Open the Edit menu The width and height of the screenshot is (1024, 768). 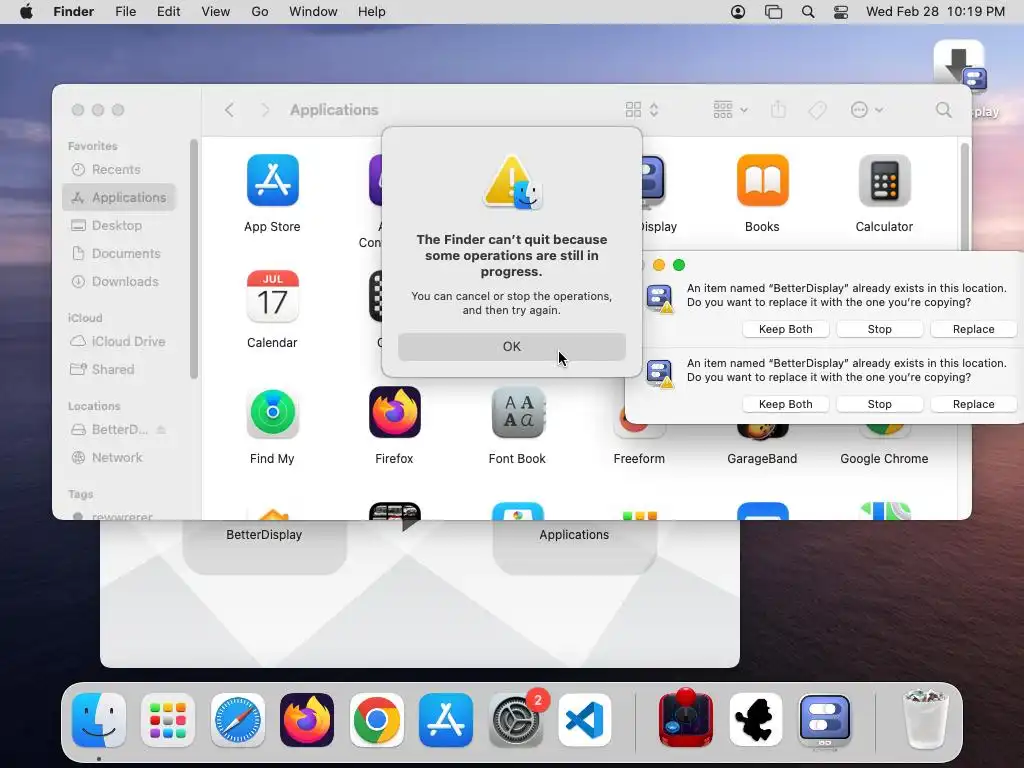[168, 12]
